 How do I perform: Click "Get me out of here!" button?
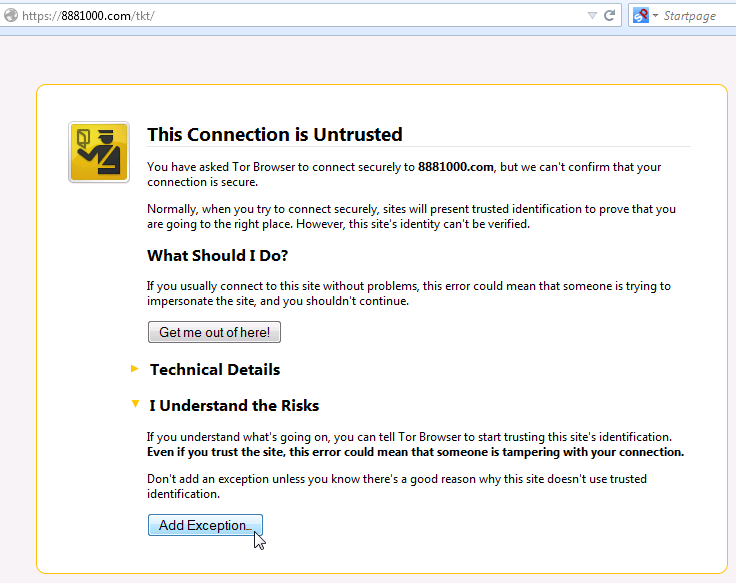(x=215, y=332)
